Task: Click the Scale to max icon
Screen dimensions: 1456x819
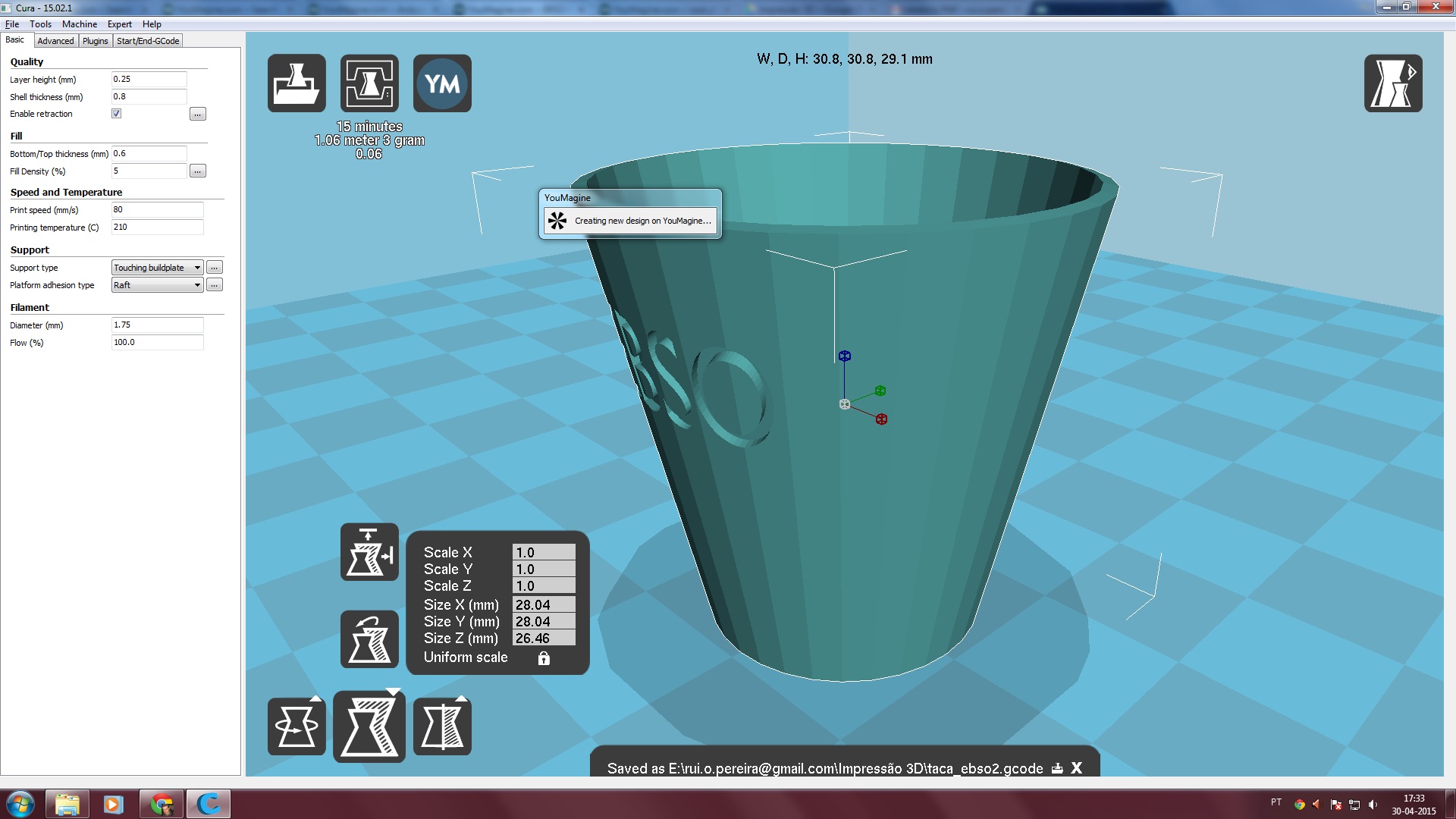Action: (x=369, y=552)
